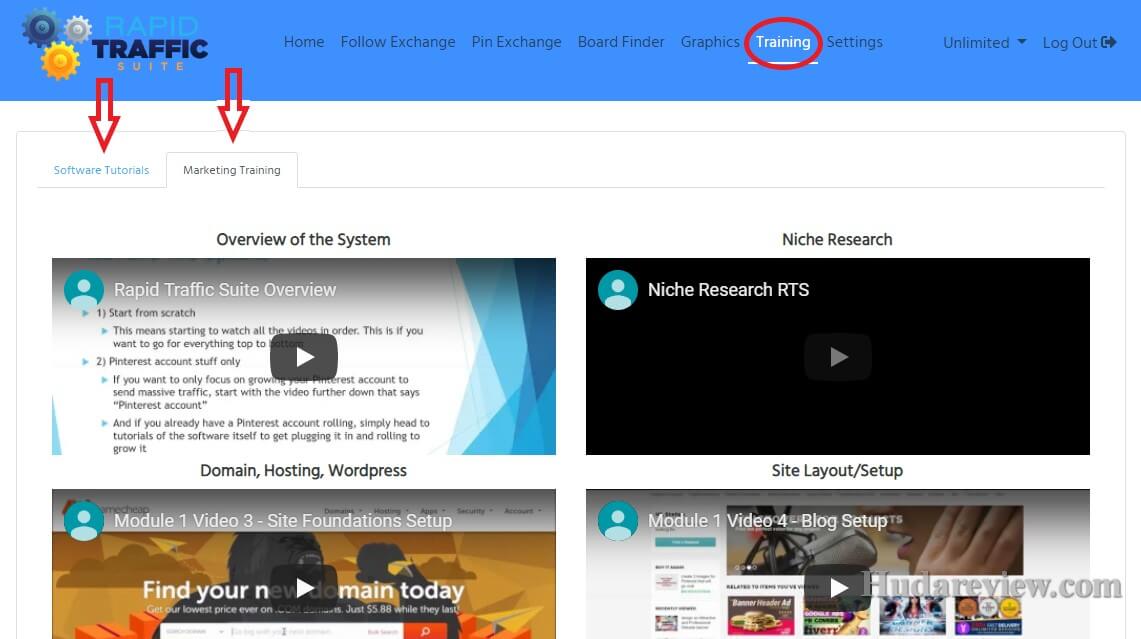
Task: Switch to the Software Tutorials tab
Action: click(x=101, y=170)
